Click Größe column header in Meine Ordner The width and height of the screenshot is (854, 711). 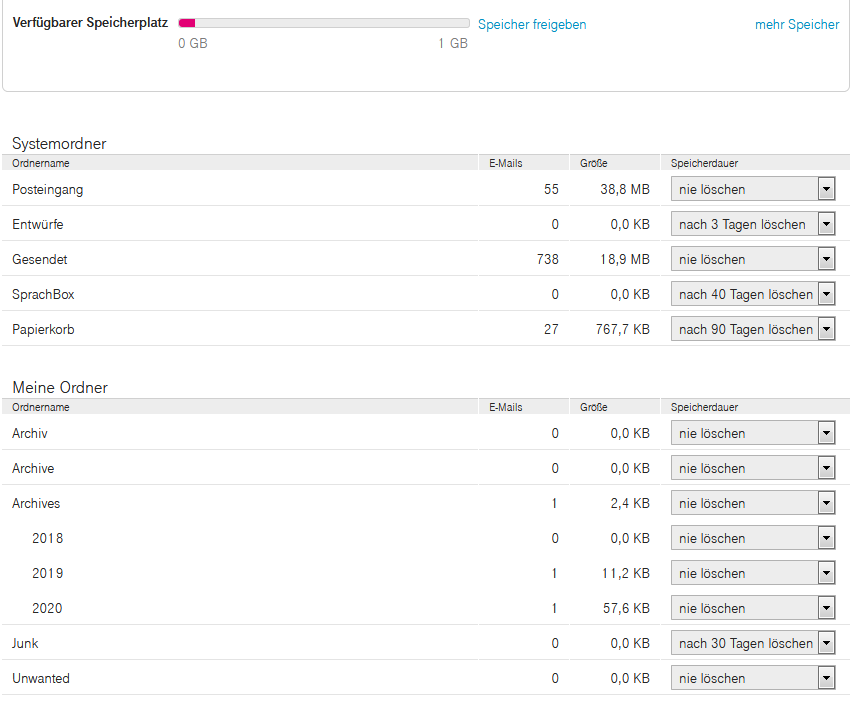coord(594,408)
